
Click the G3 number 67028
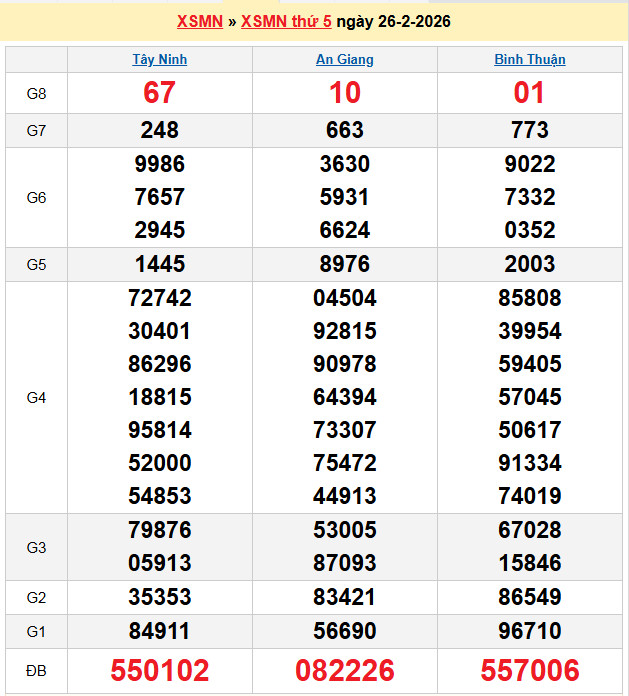click(530, 530)
